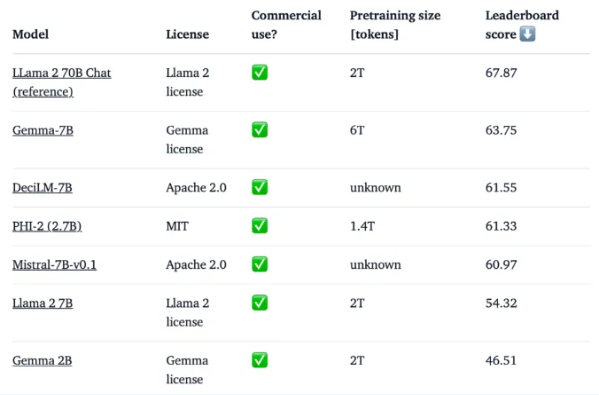The image size is (599, 395).
Task: Visit the Mistral-7B-v0.1 model link
Action: pos(54,265)
